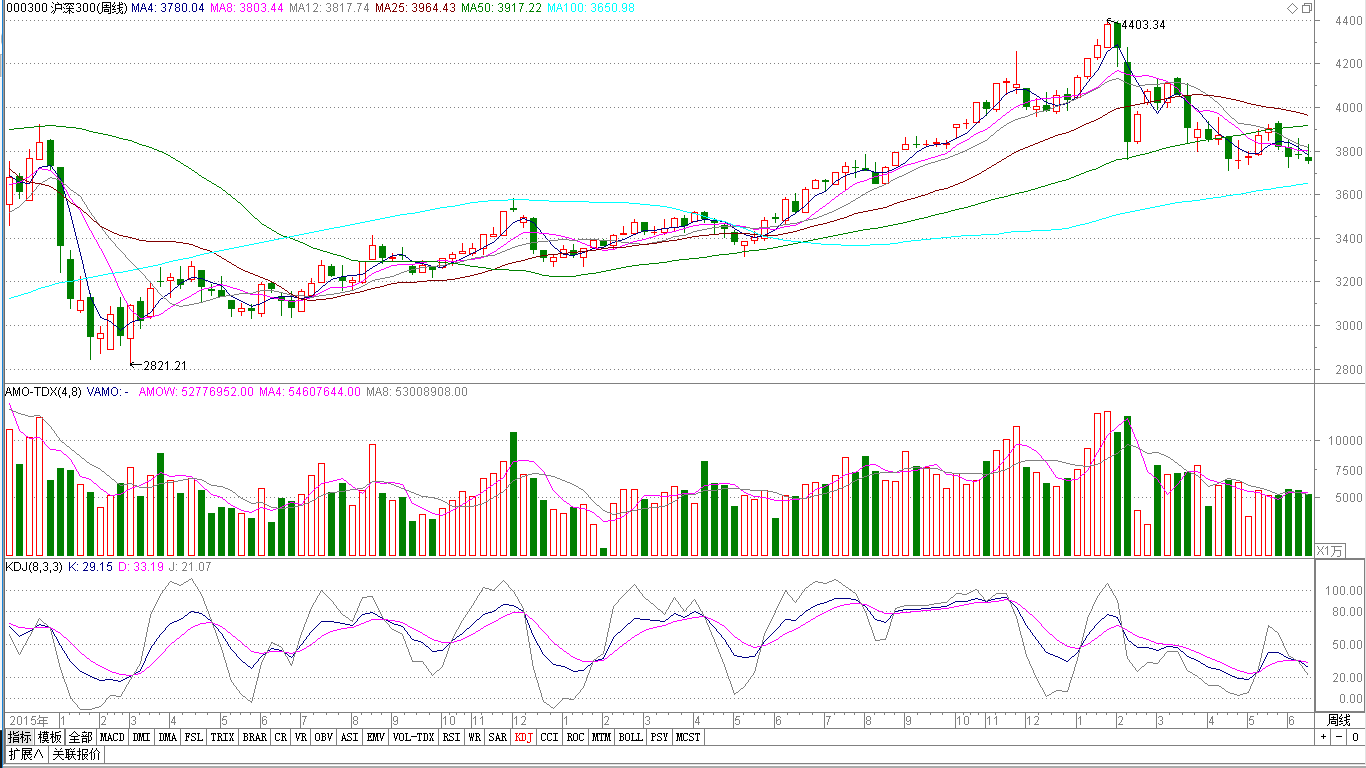Click the X1万 volume unit label

(x=1331, y=550)
